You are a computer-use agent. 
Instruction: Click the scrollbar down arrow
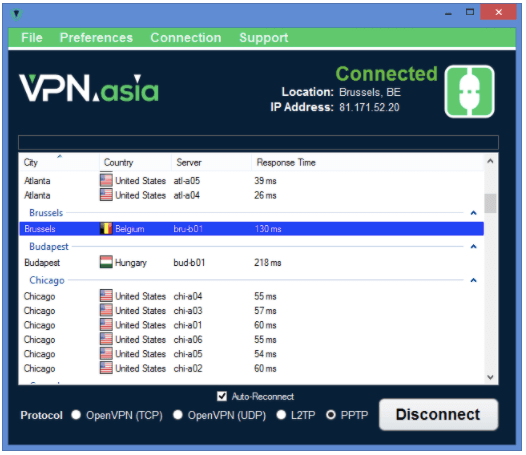tap(490, 377)
